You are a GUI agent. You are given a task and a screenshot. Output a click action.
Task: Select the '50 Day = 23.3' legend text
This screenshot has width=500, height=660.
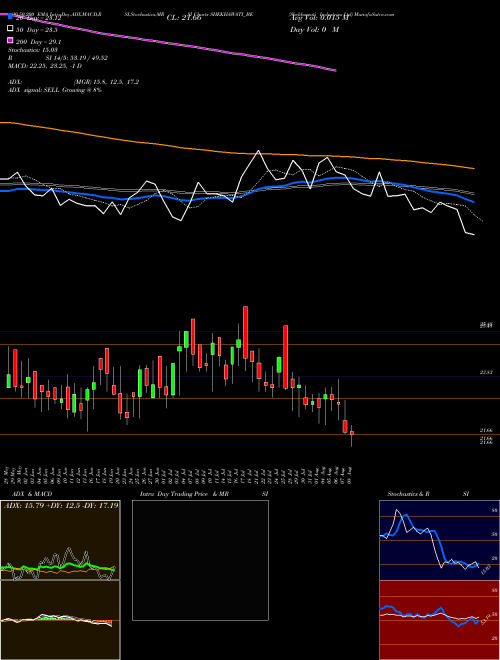[37, 29]
